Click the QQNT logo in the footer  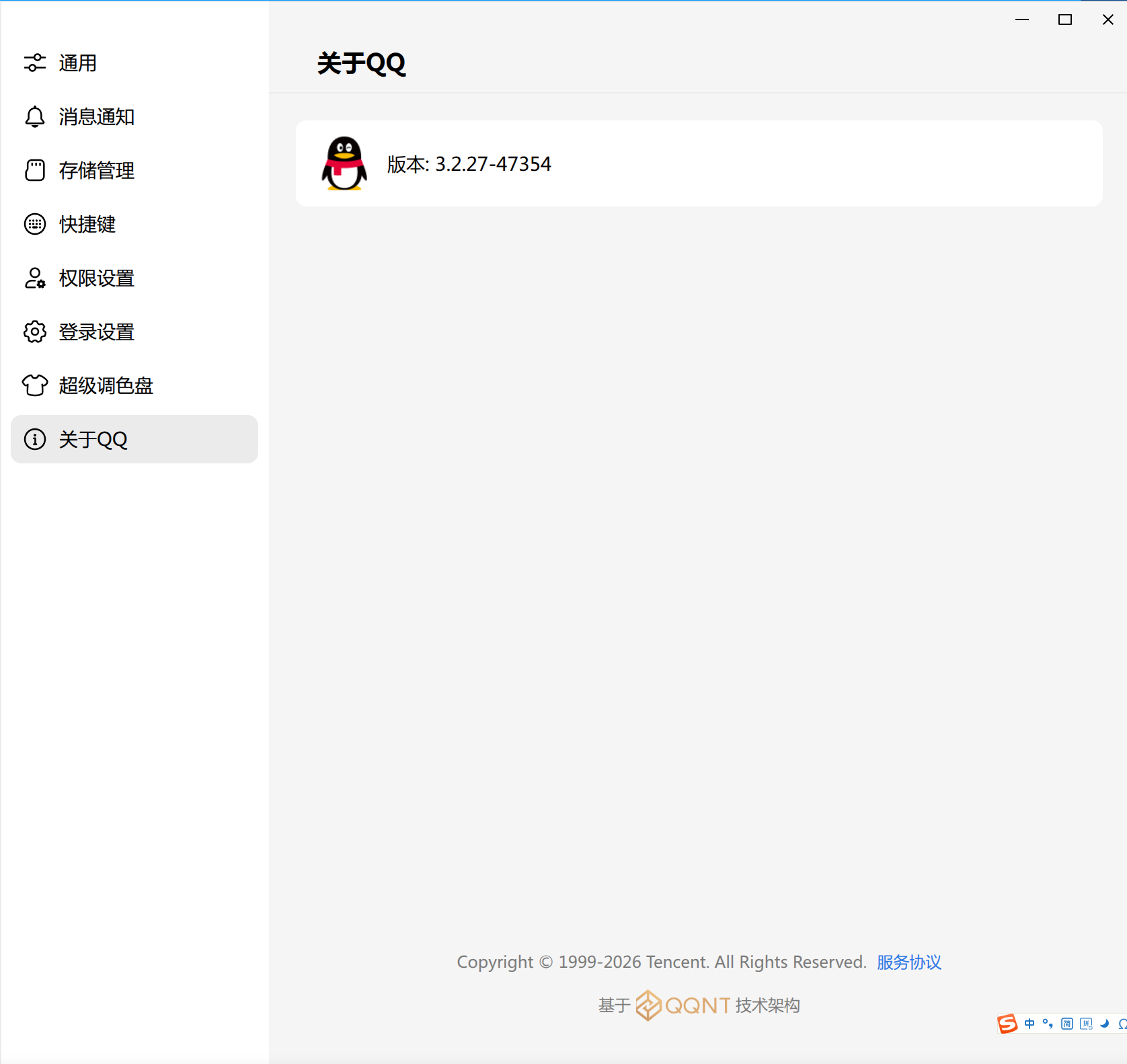click(x=683, y=1005)
